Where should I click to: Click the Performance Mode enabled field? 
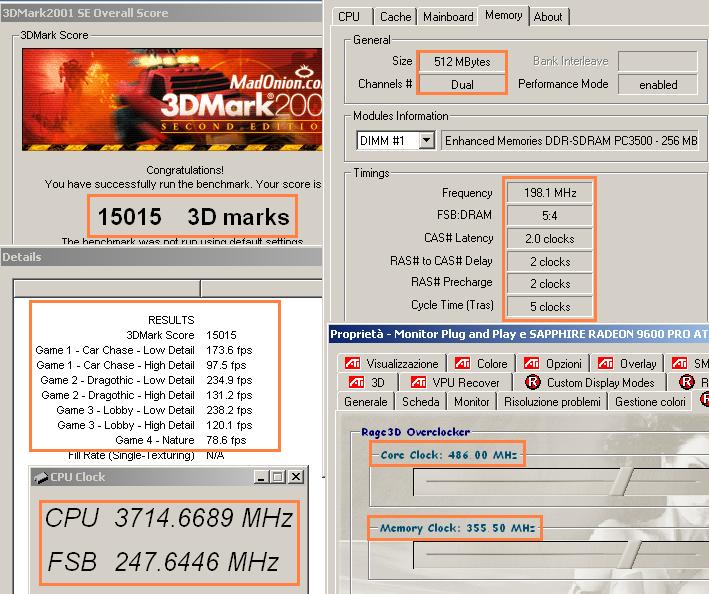(658, 85)
